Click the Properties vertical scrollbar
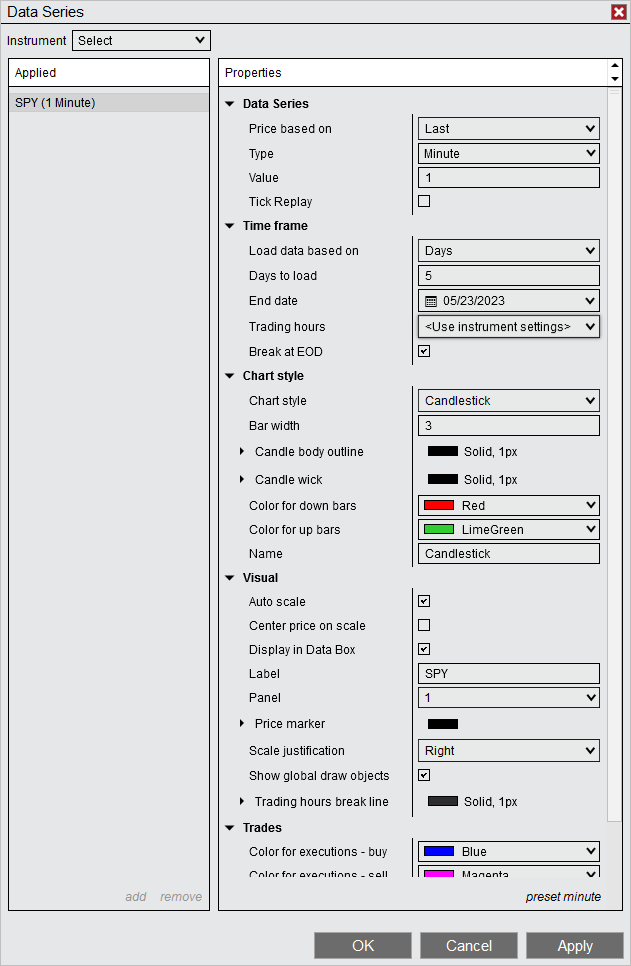Image resolution: width=631 pixels, height=966 pixels. pos(614,455)
